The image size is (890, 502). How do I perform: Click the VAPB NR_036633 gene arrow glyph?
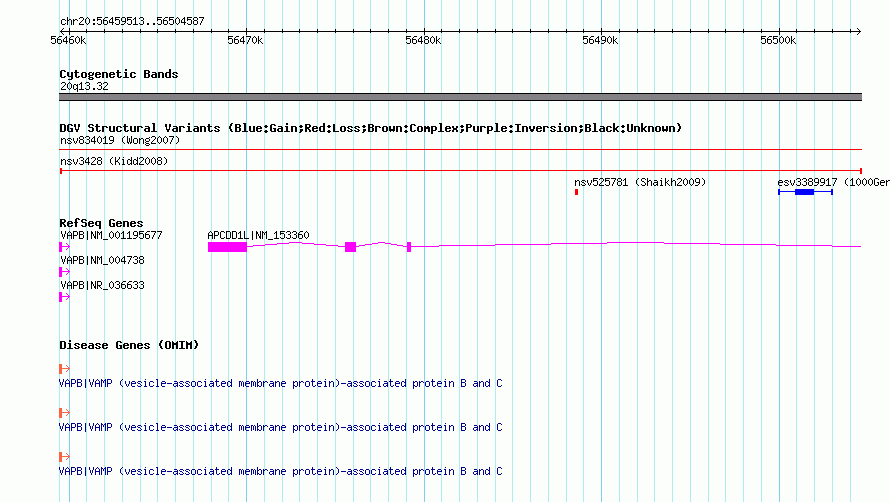click(x=64, y=296)
